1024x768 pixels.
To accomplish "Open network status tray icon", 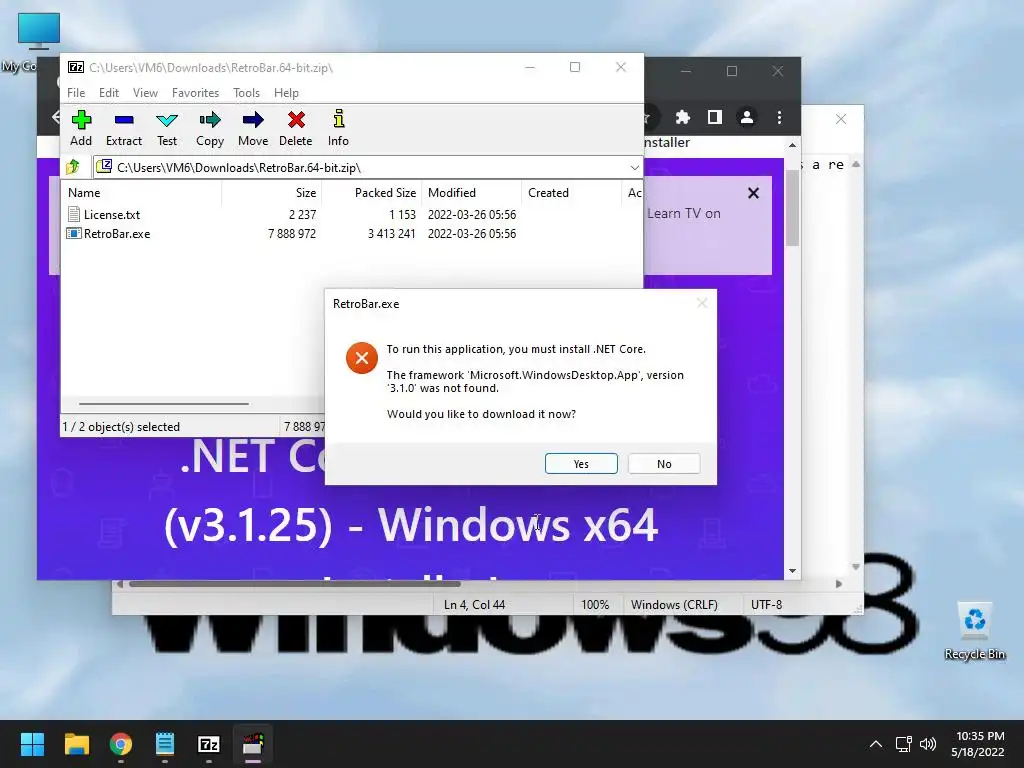I will tap(904, 744).
